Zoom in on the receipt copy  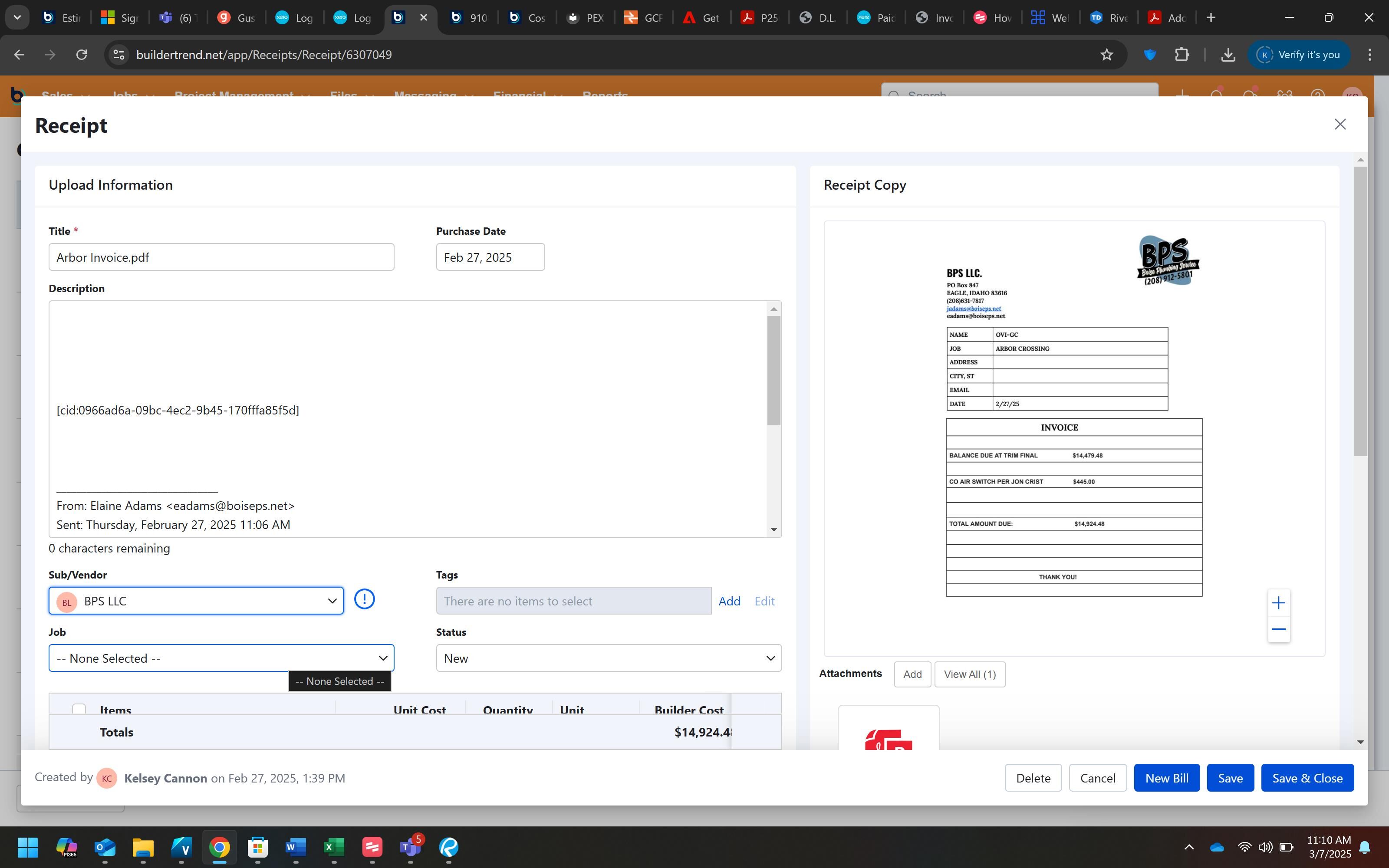click(1278, 603)
